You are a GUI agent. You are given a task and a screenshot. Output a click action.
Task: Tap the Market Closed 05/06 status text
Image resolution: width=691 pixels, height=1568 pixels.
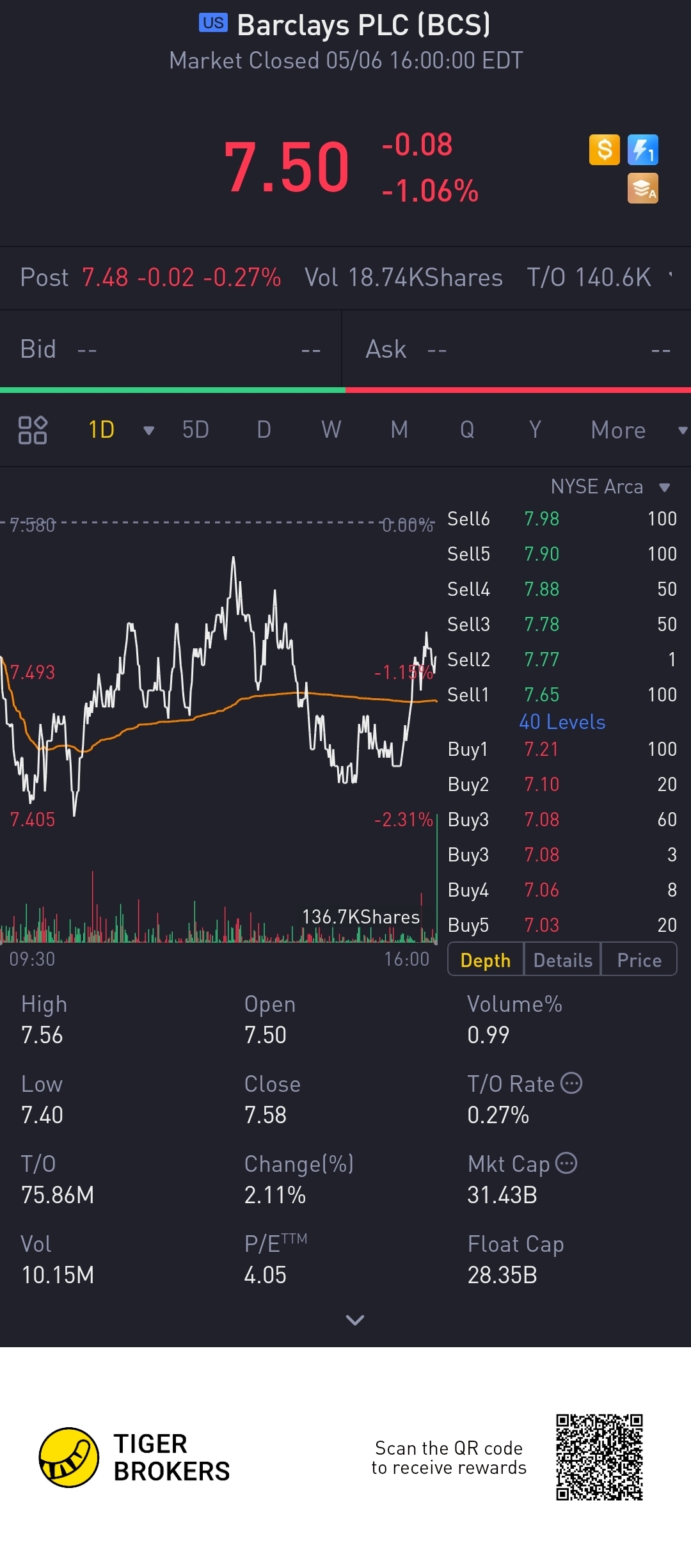[346, 61]
